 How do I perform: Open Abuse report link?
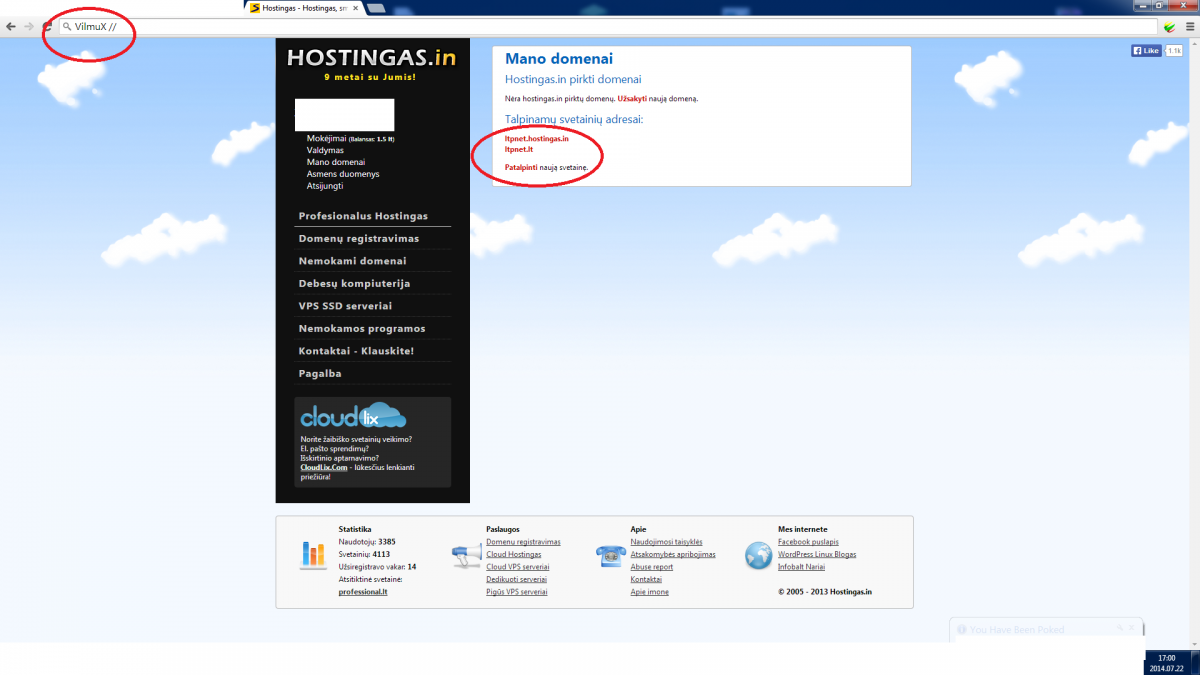pyautogui.click(x=652, y=567)
